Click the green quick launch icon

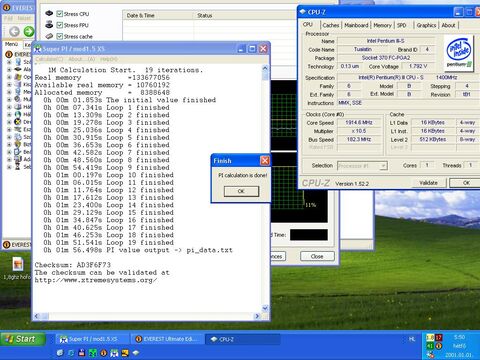(93, 353)
